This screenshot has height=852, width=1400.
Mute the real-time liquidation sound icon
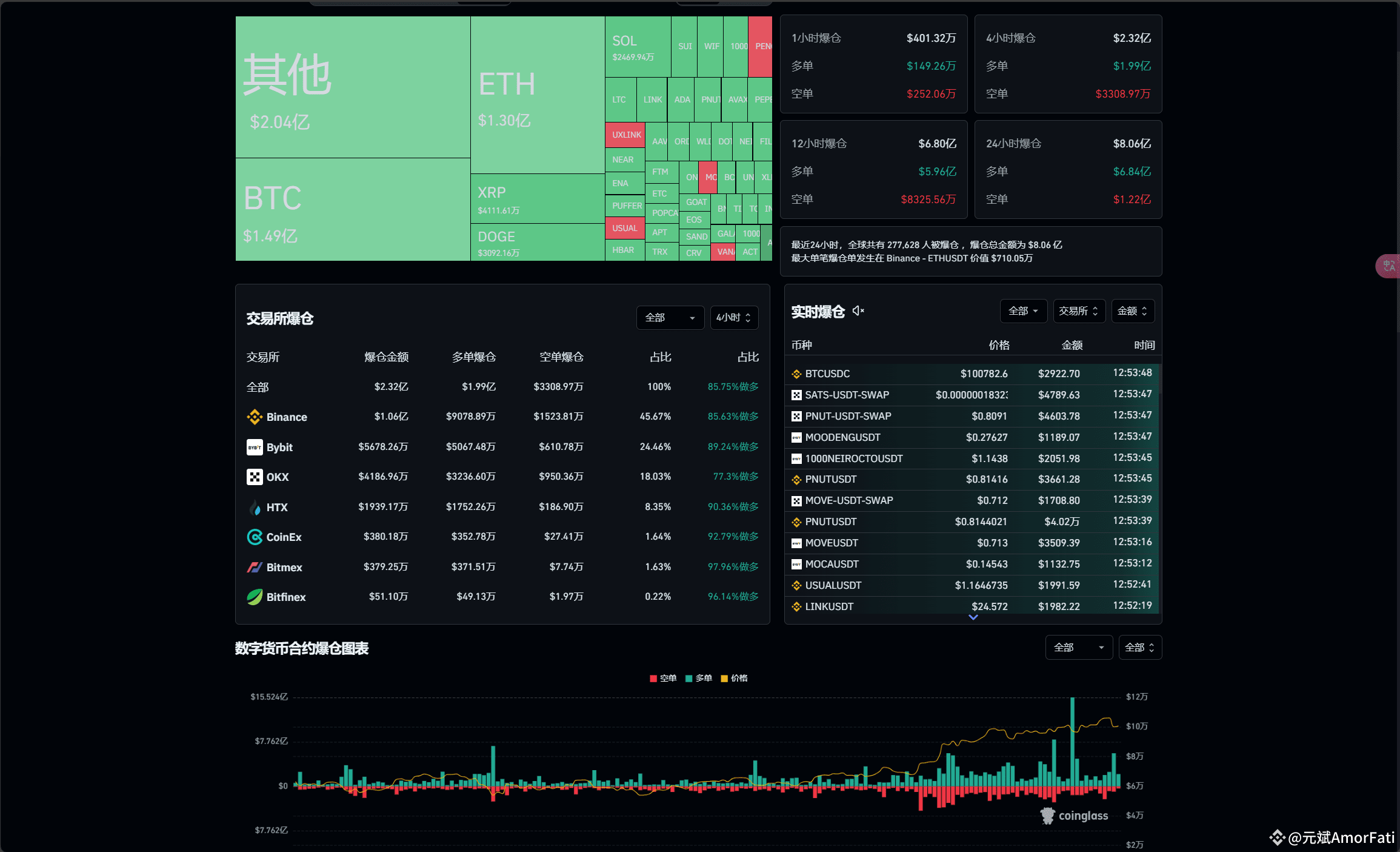(858, 311)
